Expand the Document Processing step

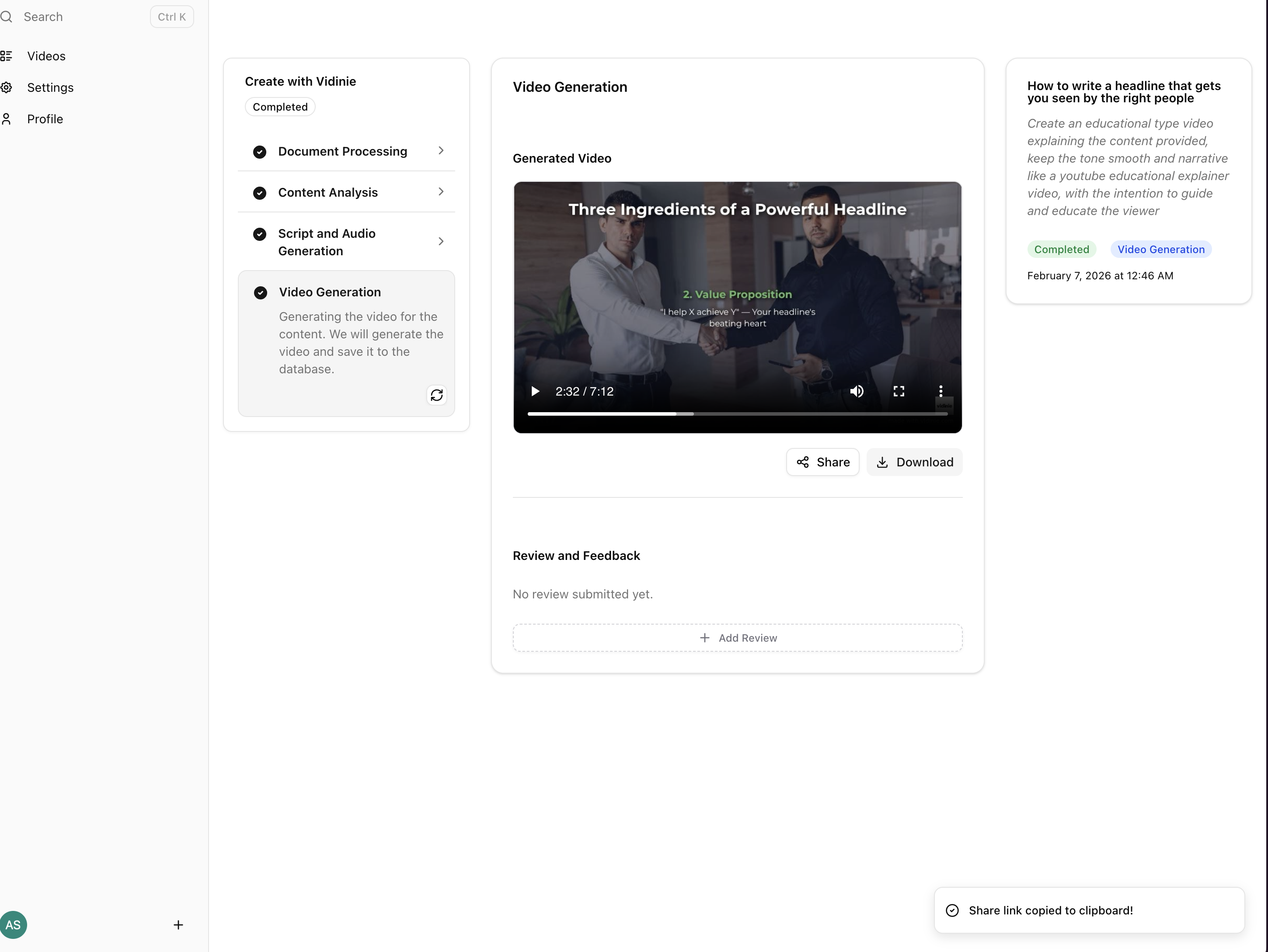(441, 150)
